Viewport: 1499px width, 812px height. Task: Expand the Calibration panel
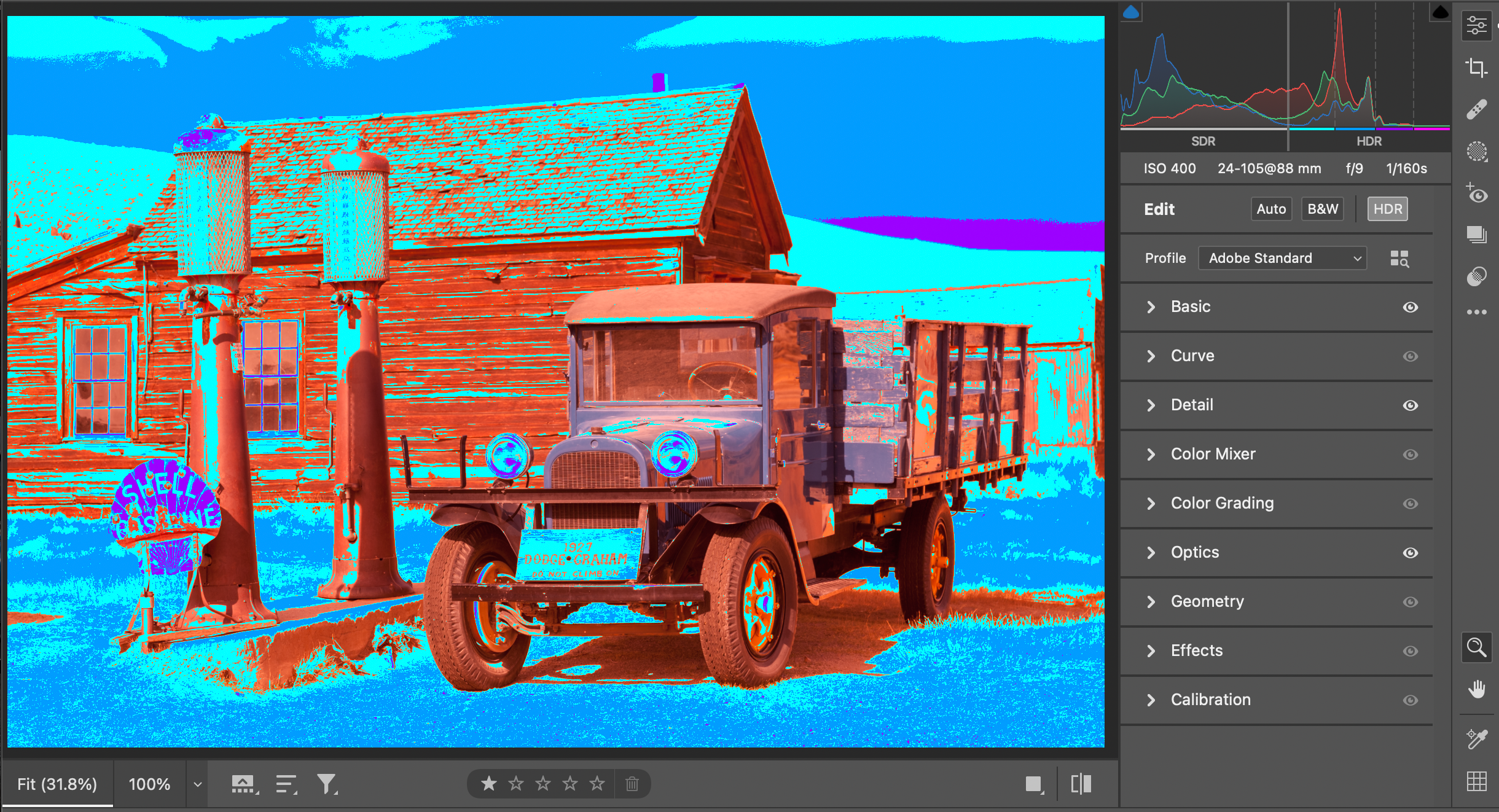[x=1210, y=700]
